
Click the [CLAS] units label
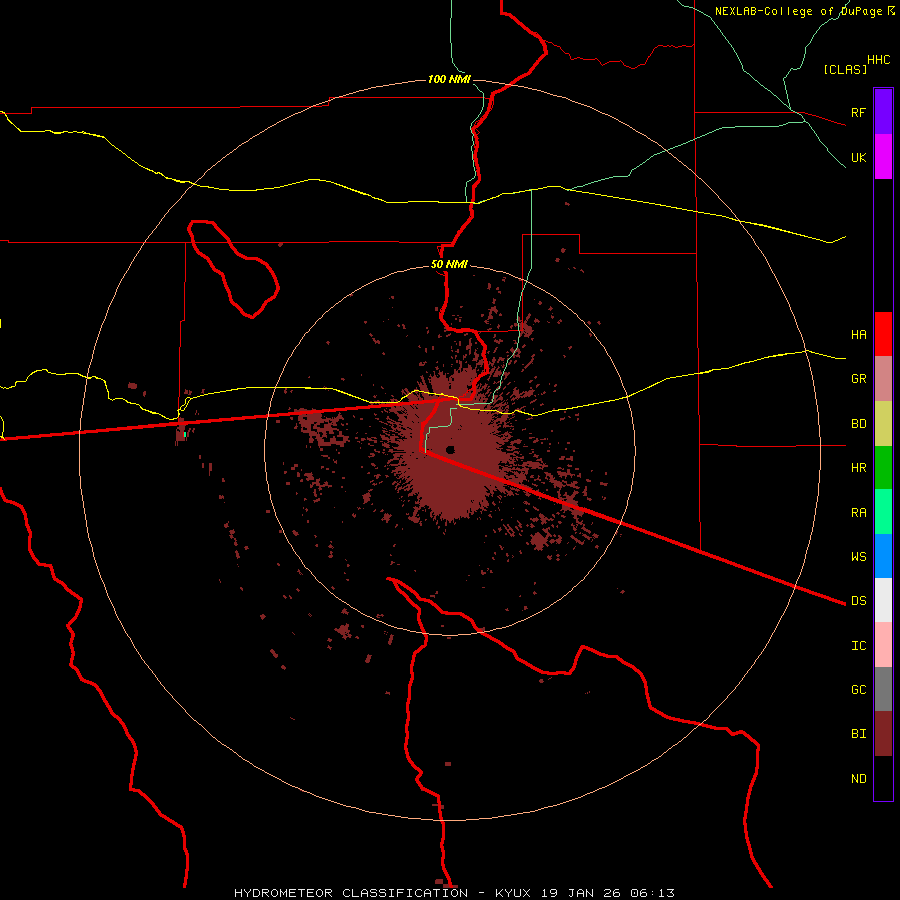coord(844,69)
